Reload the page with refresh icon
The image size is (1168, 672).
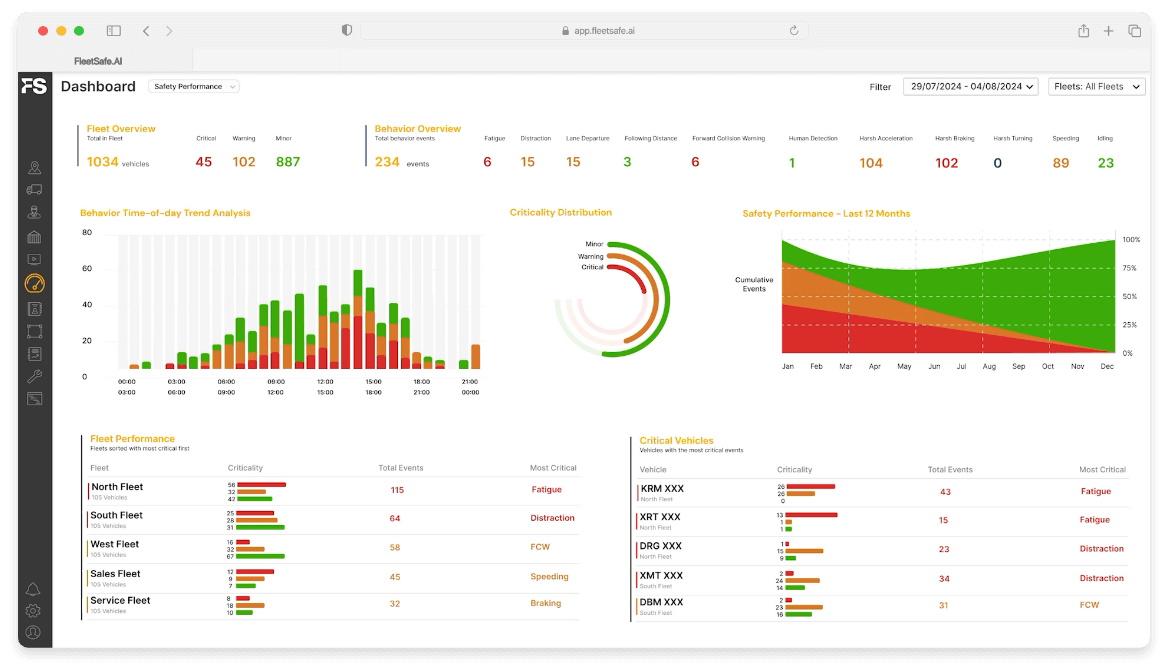pos(794,31)
